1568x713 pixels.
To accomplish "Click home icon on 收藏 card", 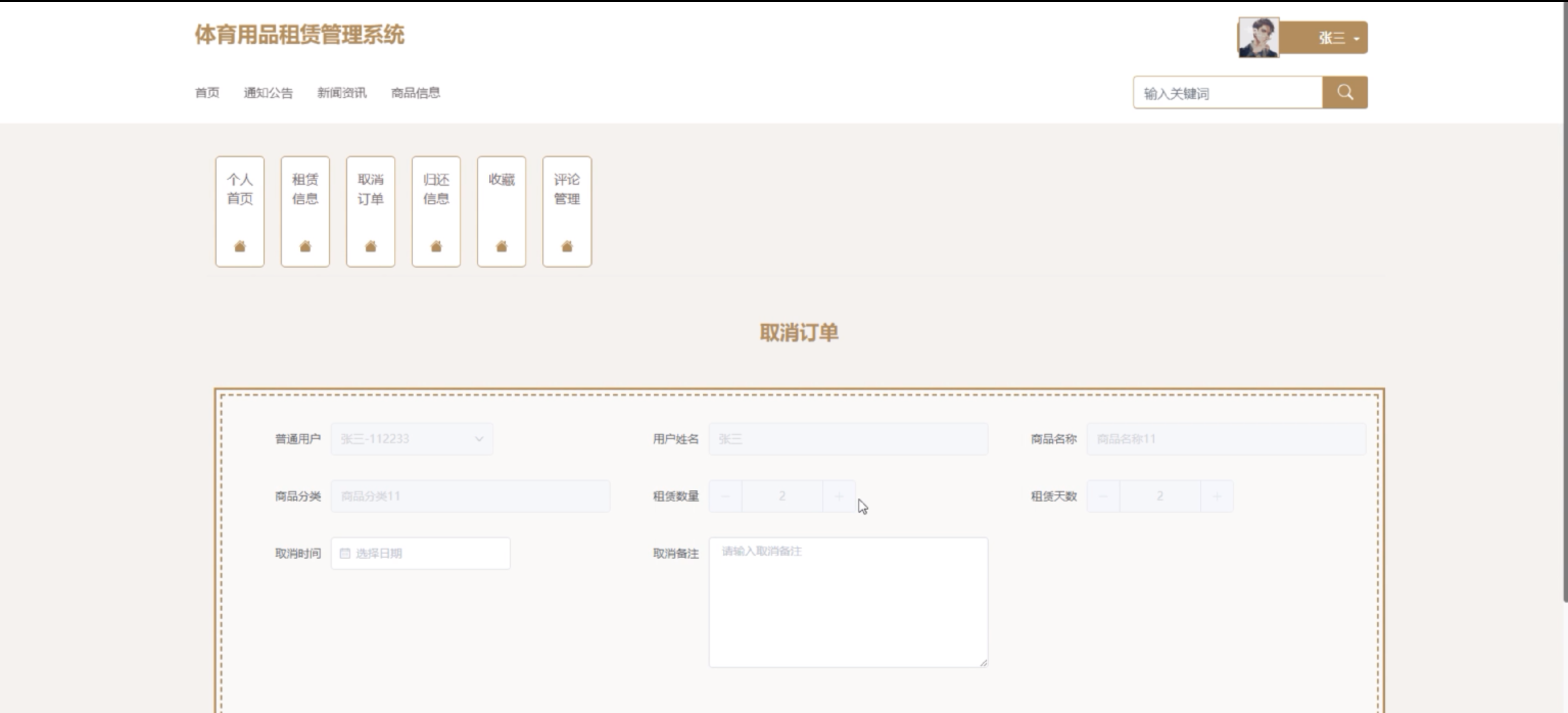I will pyautogui.click(x=502, y=246).
